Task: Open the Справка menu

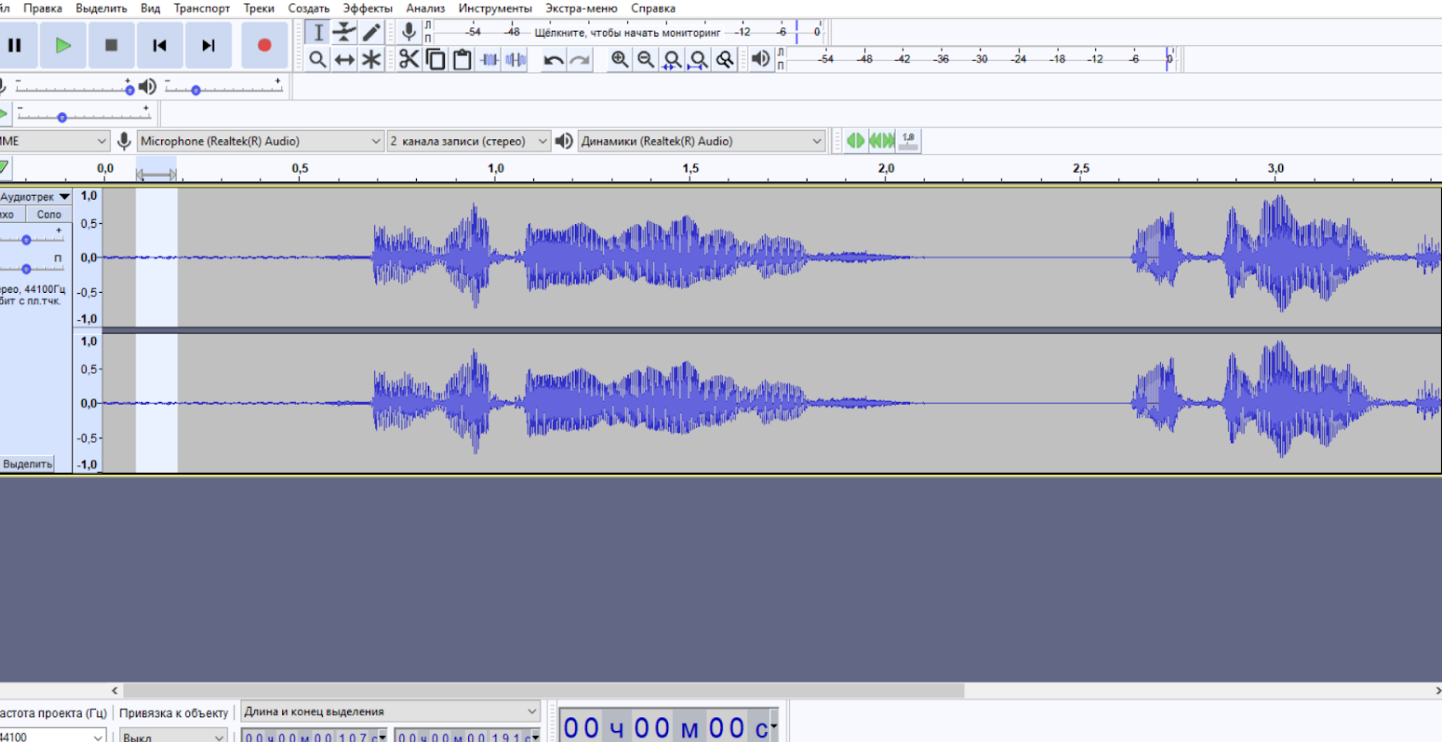Action: click(x=653, y=8)
